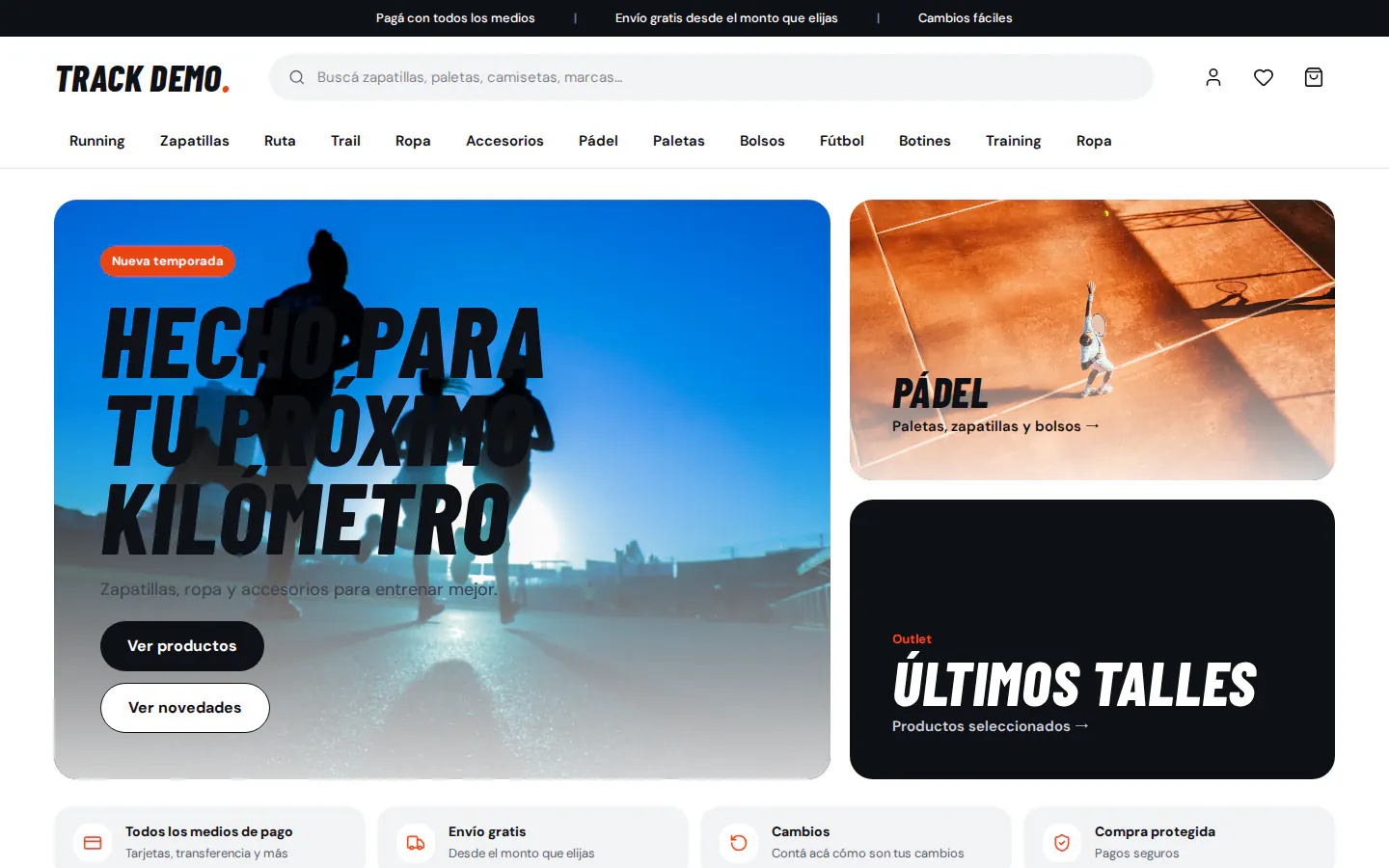Open the Paletas menu item
The height and width of the screenshot is (868, 1389).
tap(679, 141)
